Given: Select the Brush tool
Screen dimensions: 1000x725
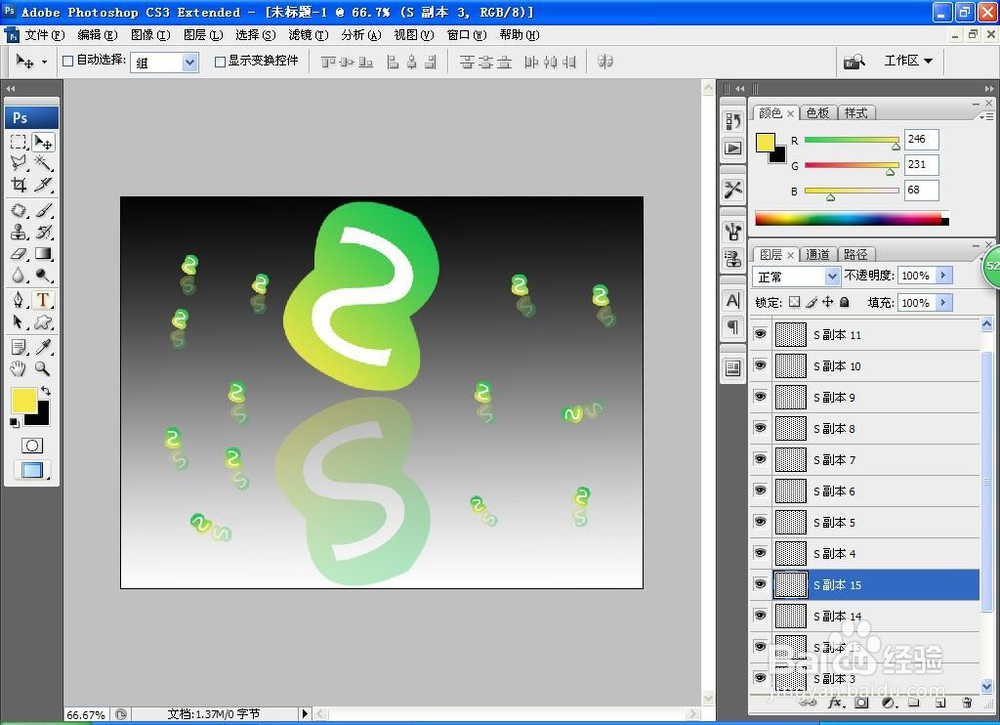Looking at the screenshot, I should point(43,210).
